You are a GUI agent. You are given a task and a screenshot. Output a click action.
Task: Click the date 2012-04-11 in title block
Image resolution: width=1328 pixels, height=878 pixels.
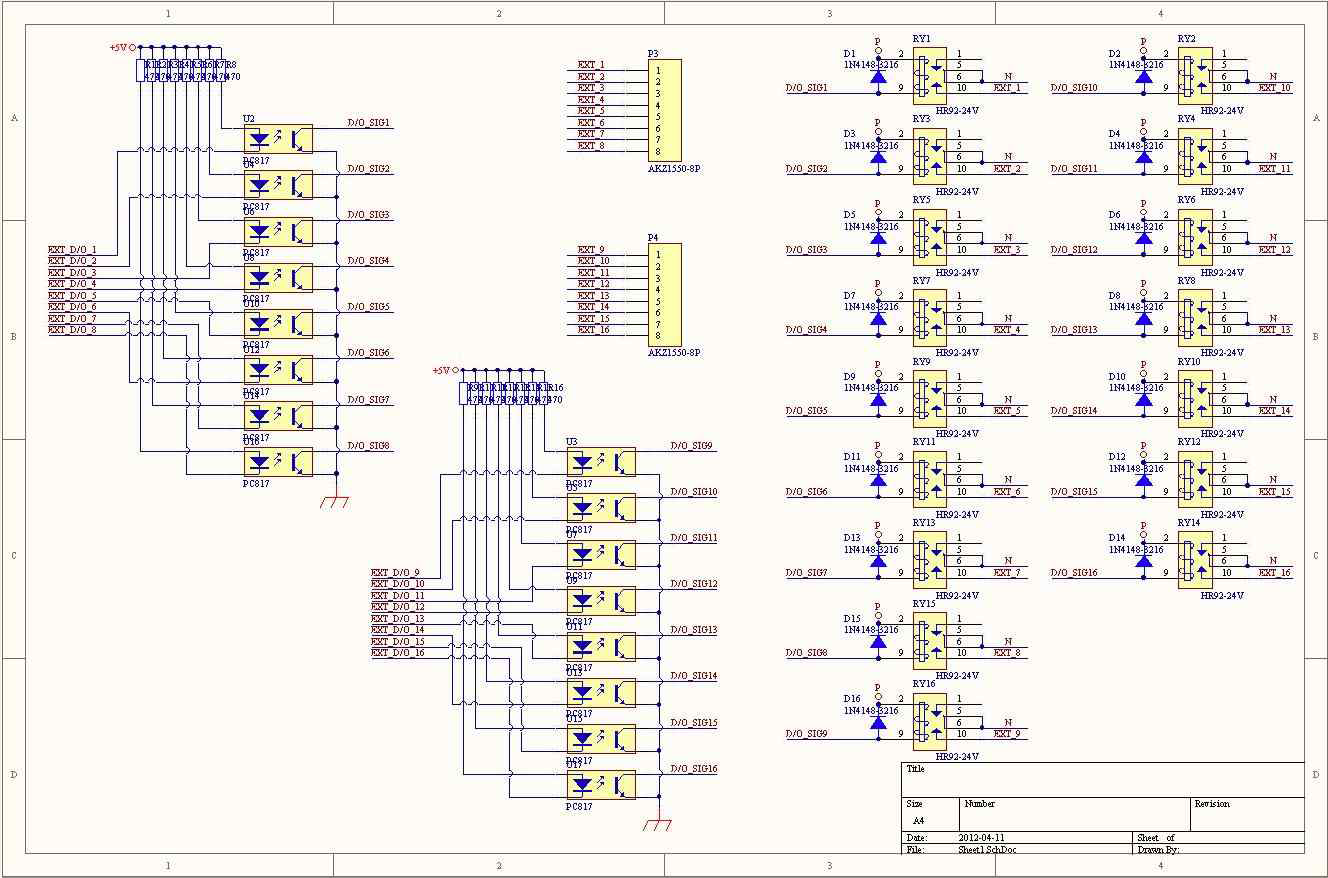click(982, 838)
